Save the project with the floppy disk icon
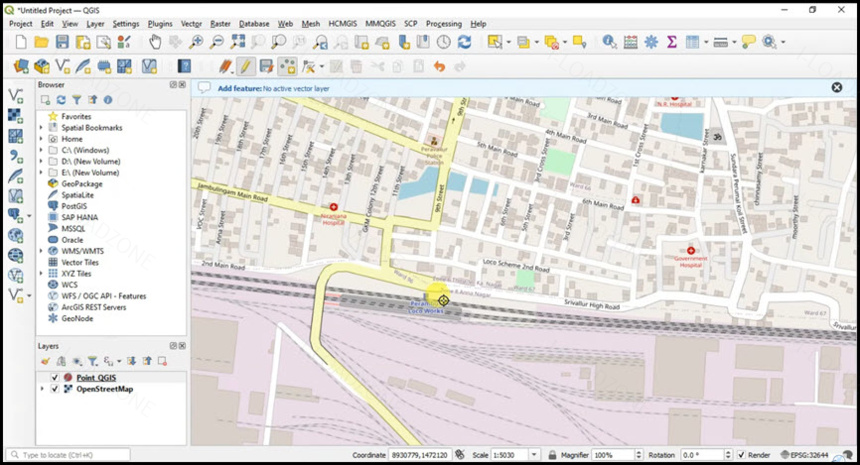Screen dimensions: 860x465 (x=62, y=42)
